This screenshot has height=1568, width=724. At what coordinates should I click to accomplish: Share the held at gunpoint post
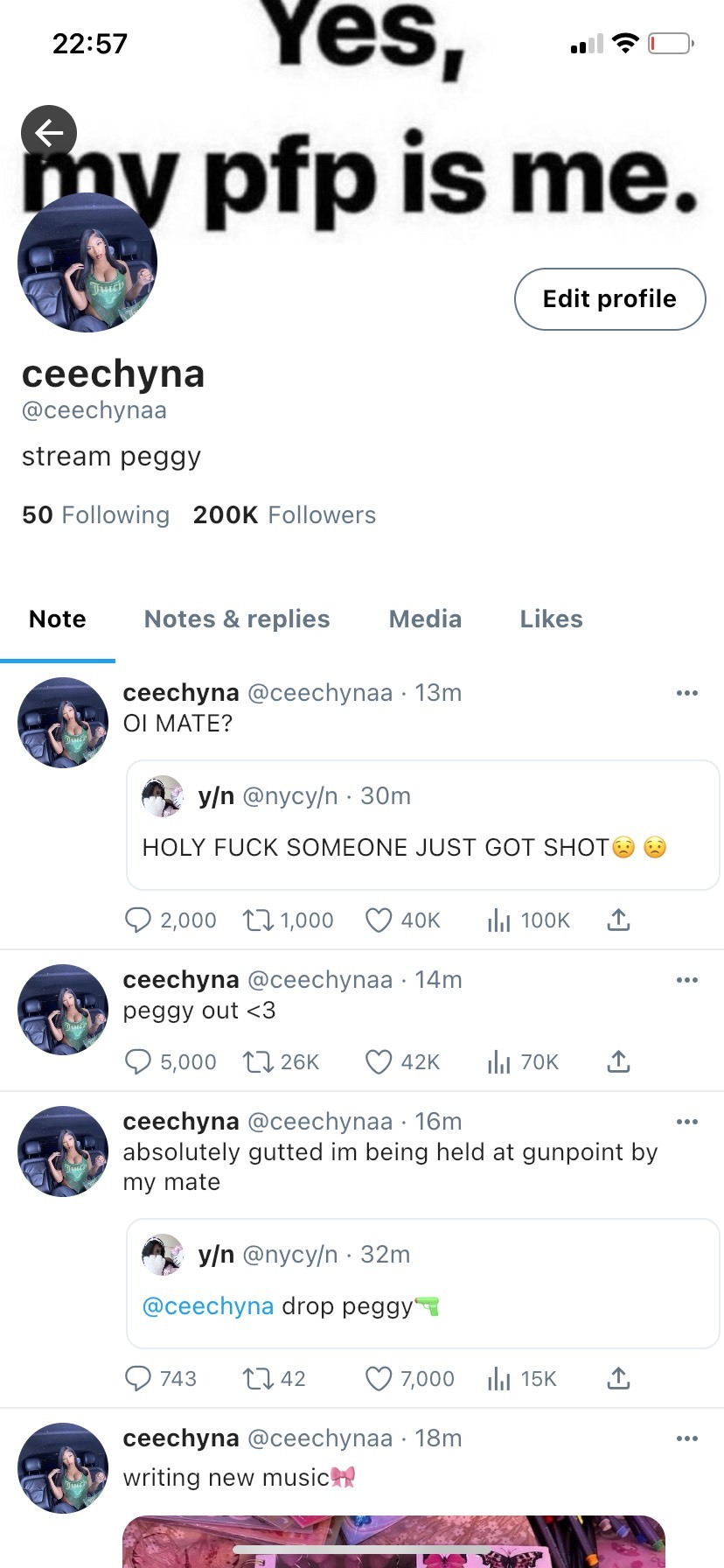tap(618, 1378)
